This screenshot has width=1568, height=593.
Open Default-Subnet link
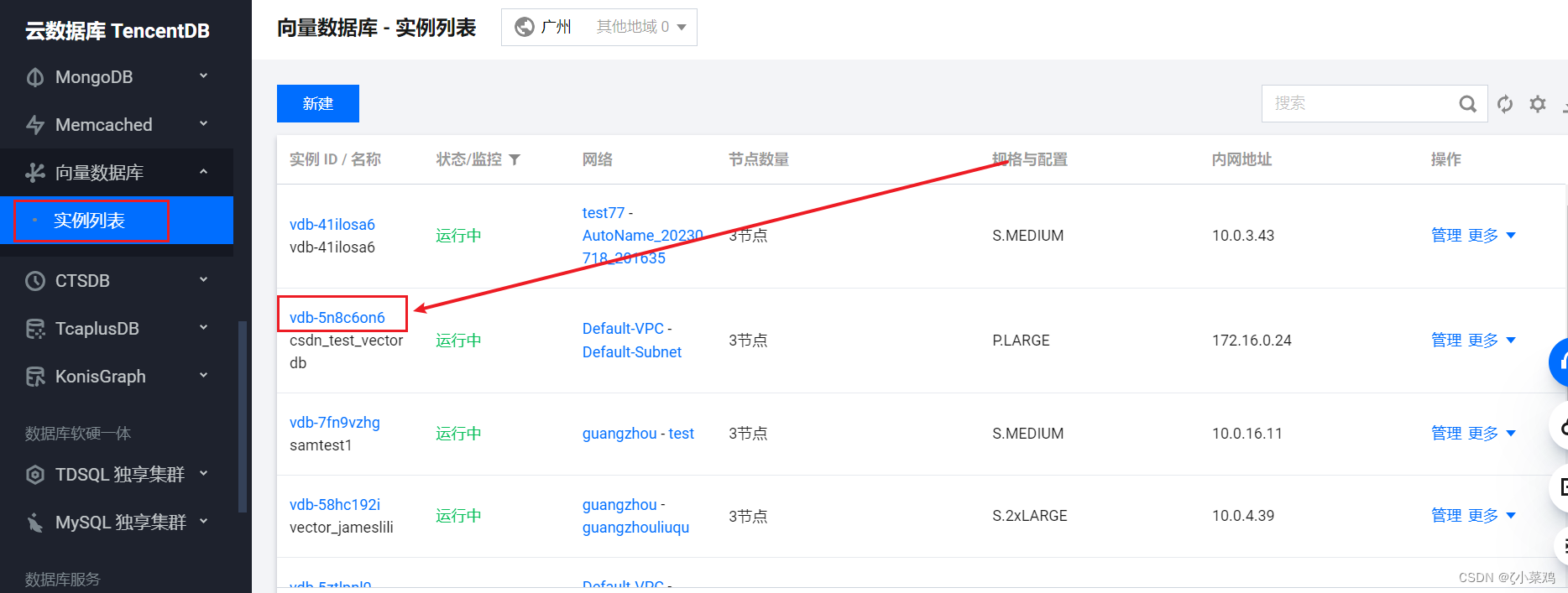point(632,352)
